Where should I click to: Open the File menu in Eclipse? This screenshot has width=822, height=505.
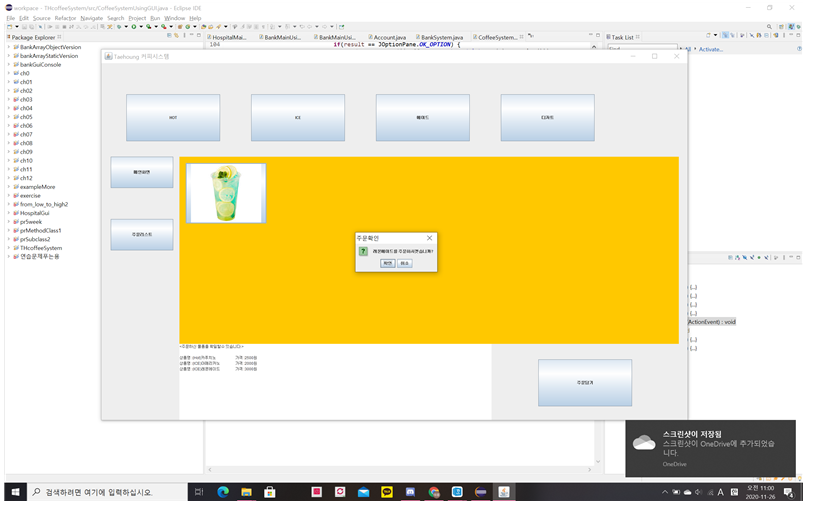pyautogui.click(x=10, y=18)
